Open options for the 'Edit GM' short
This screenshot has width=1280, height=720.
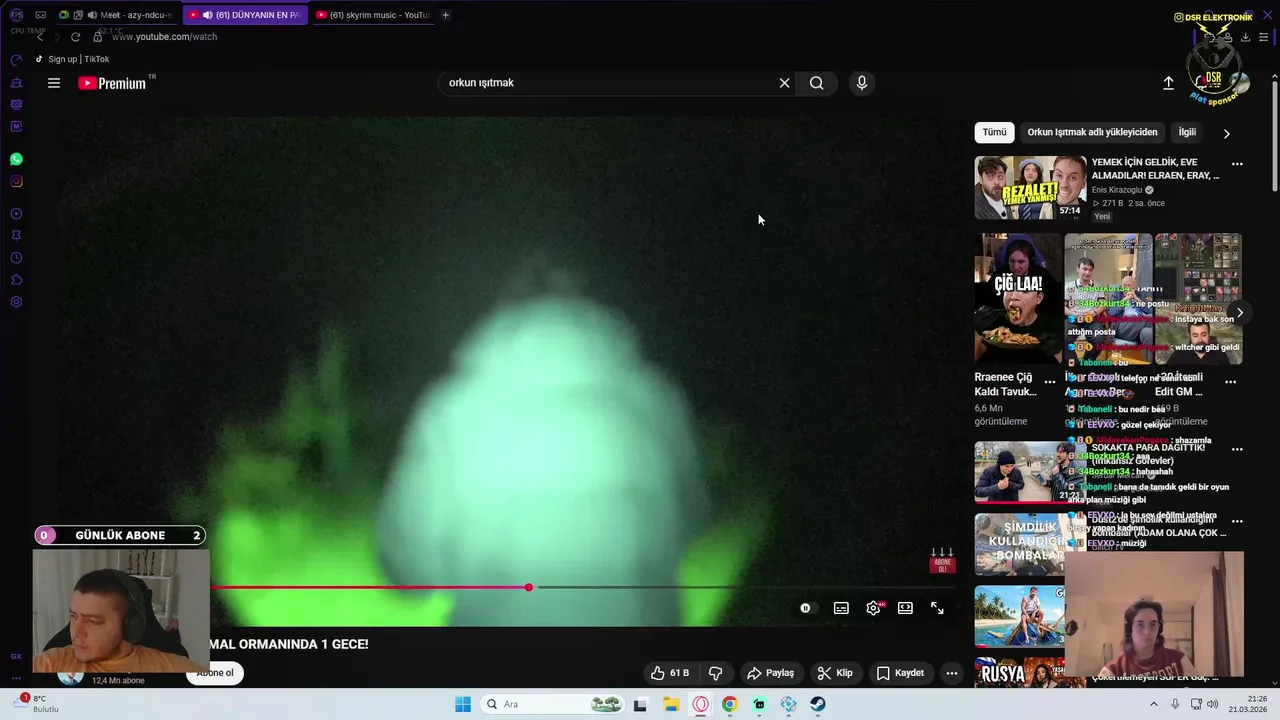coord(1231,382)
